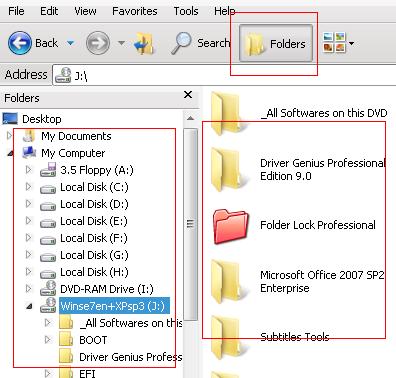Select Microsoft Office 2007 SP2 Enterprise label
This screenshot has height=378, width=396.
tap(322, 281)
